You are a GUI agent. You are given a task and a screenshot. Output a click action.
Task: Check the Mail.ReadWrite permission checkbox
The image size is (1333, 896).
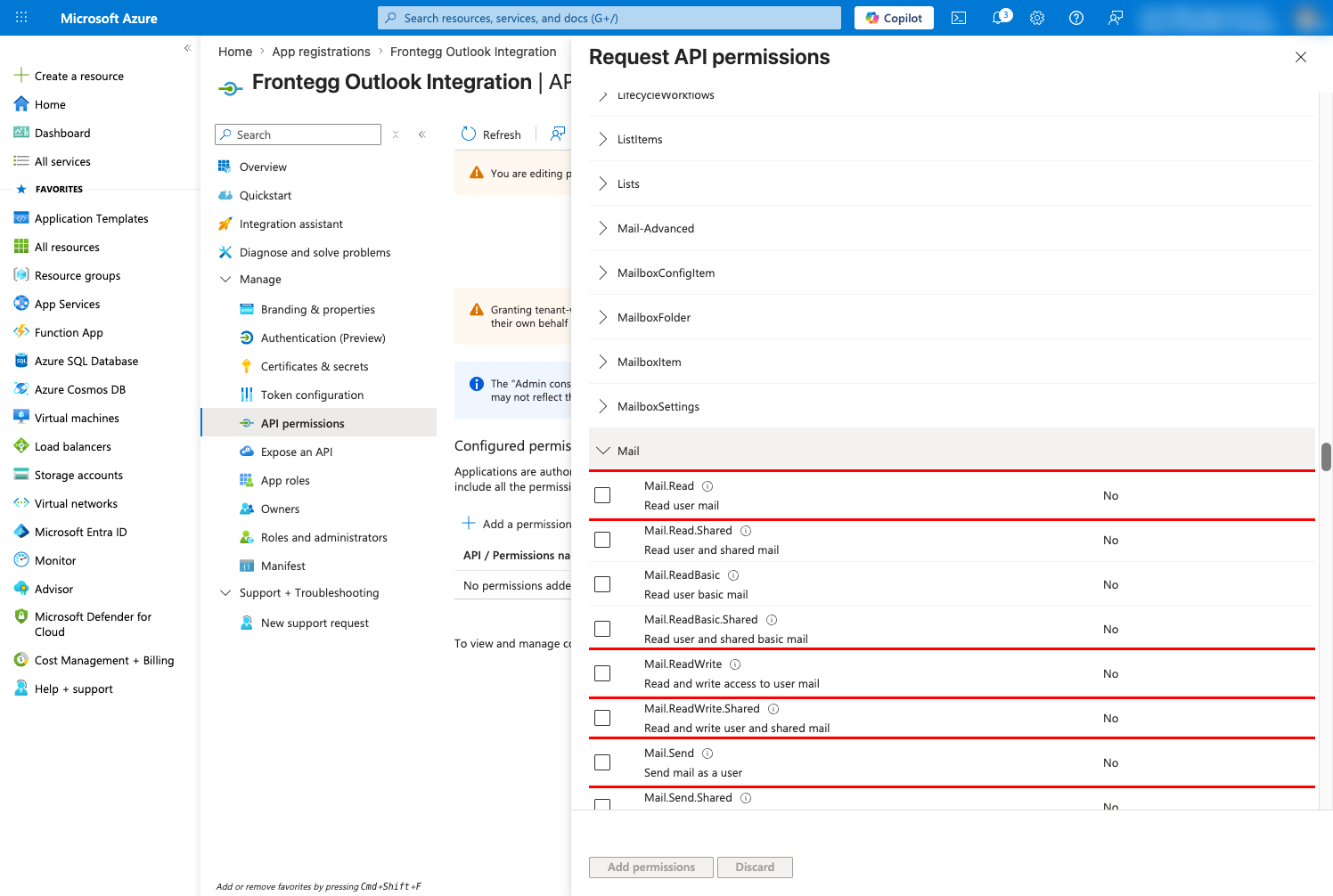(602, 673)
